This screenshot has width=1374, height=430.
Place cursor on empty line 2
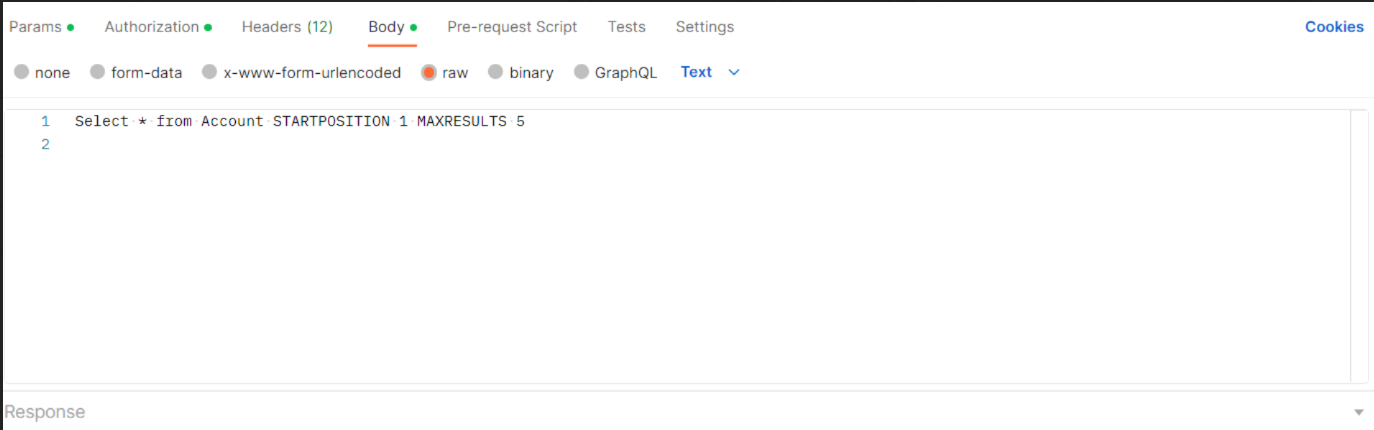tap(300, 145)
